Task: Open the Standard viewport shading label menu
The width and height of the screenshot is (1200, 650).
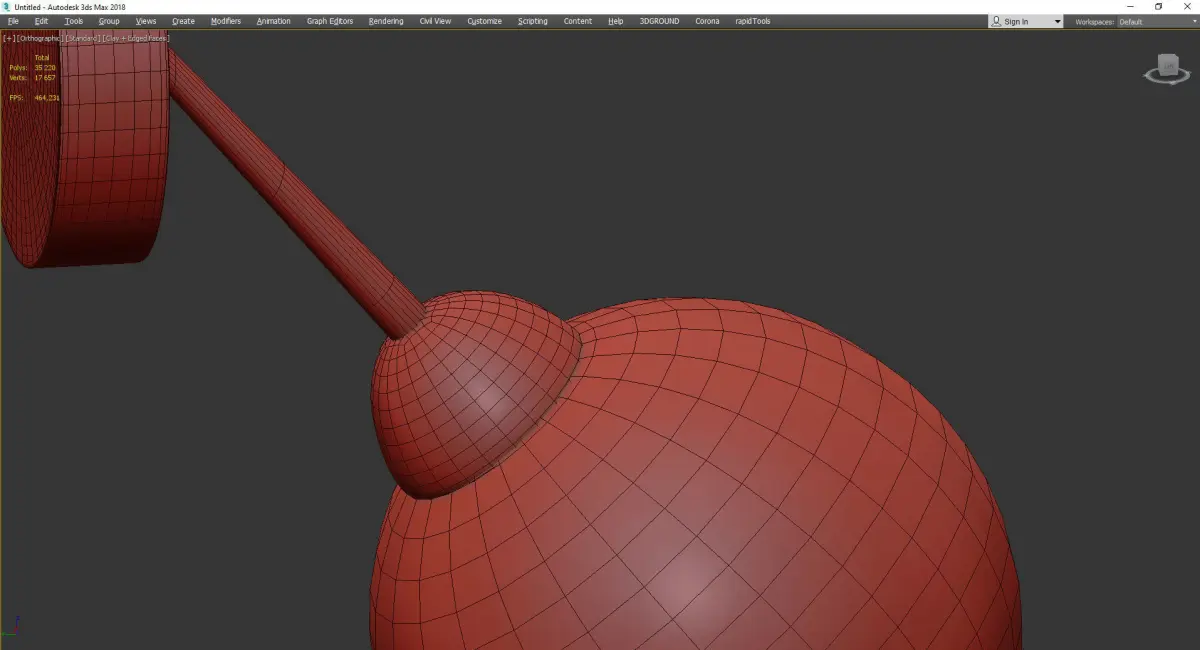Action: point(82,38)
